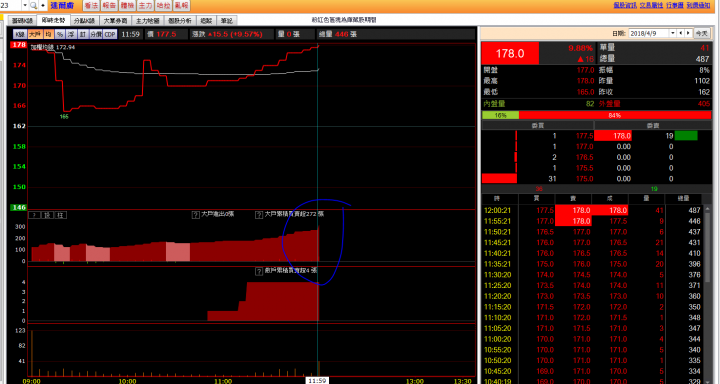
Task: Click the 487 total volume in 12:00:21 row
Action: (x=695, y=210)
